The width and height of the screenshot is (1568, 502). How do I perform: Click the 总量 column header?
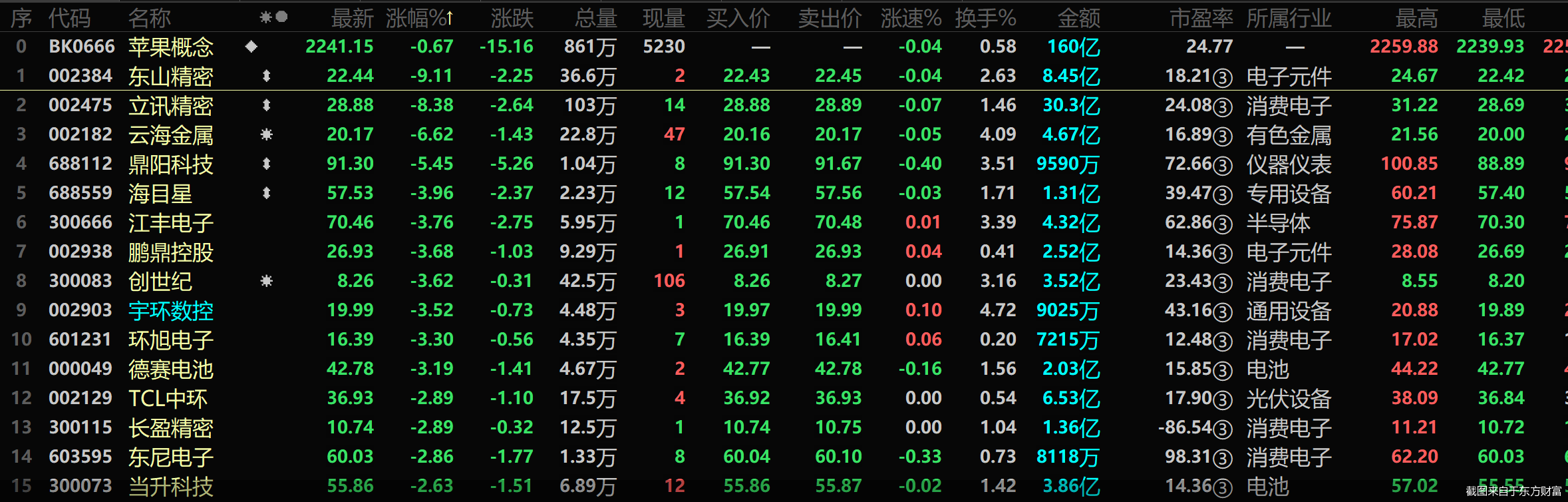point(595,18)
